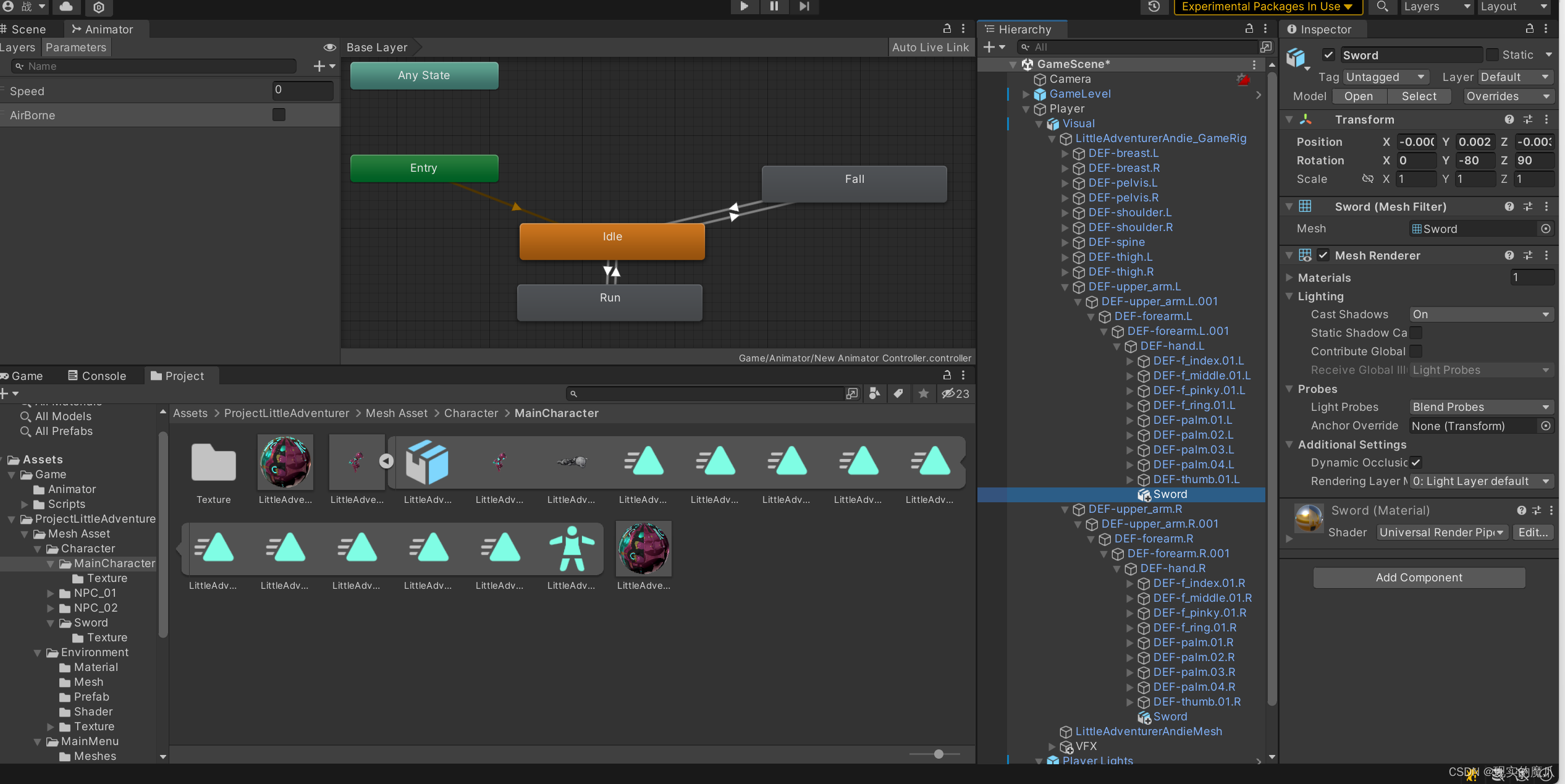The image size is (1565, 784).
Task: Click the Step frame button
Action: pyautogui.click(x=804, y=7)
